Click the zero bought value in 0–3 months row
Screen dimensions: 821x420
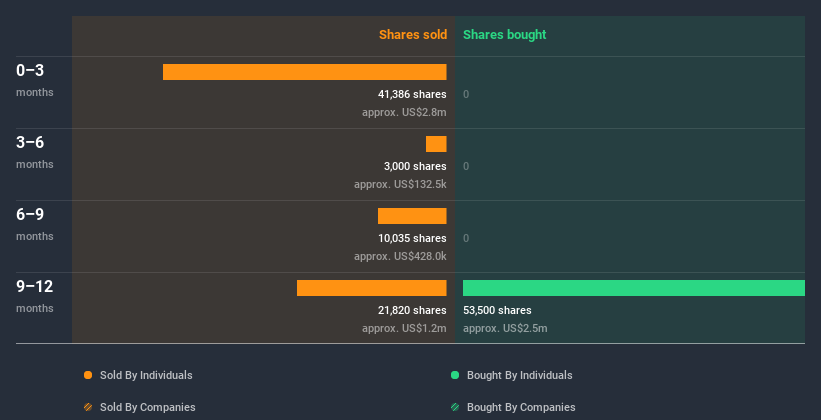[466, 95]
